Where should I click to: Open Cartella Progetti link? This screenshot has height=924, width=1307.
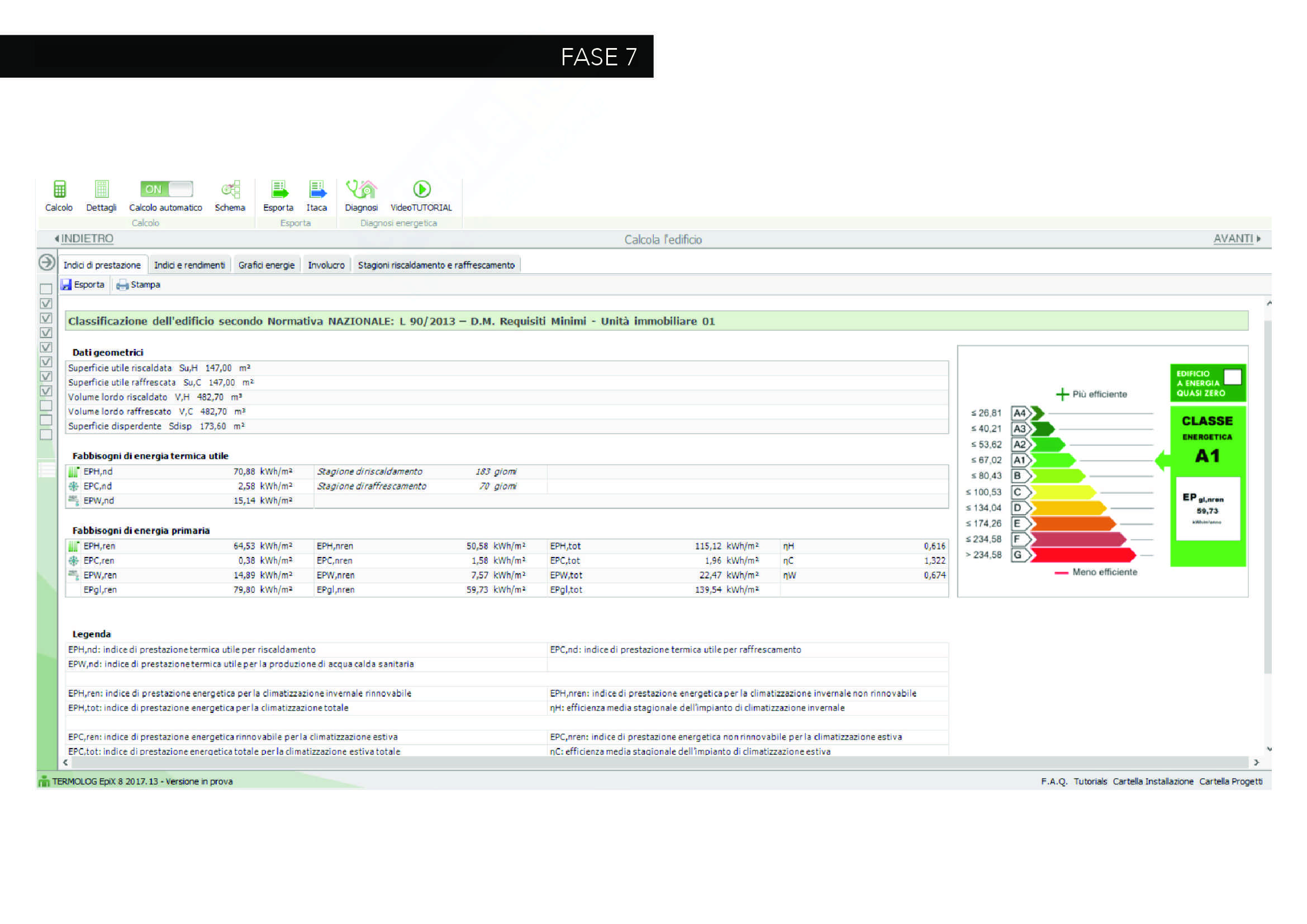click(1230, 782)
